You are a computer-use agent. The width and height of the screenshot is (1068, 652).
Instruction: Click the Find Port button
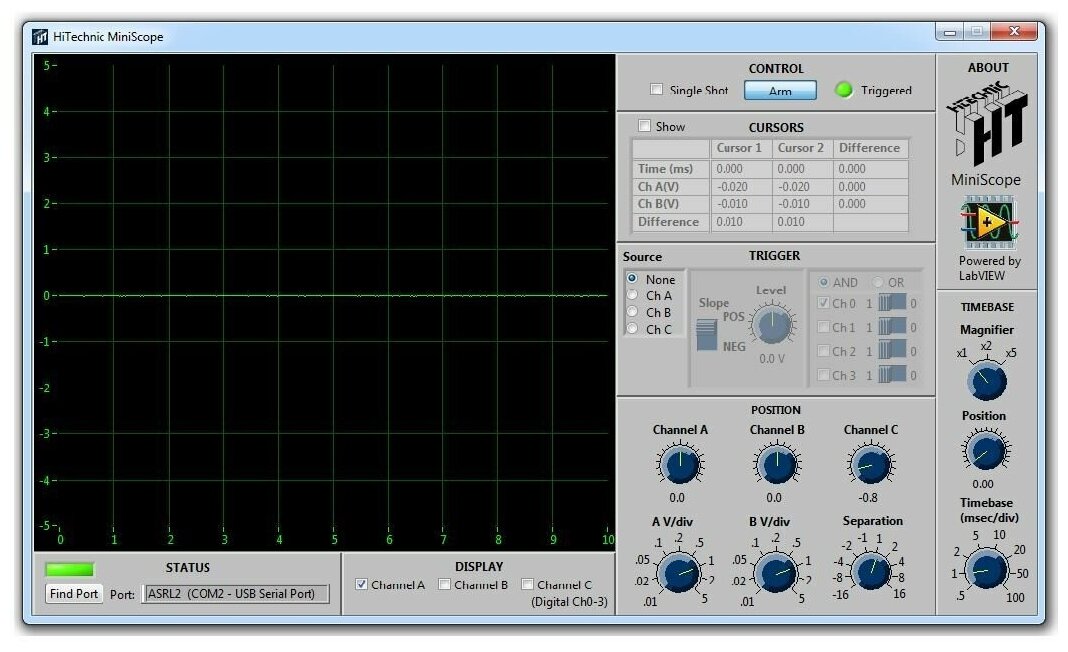pos(74,593)
